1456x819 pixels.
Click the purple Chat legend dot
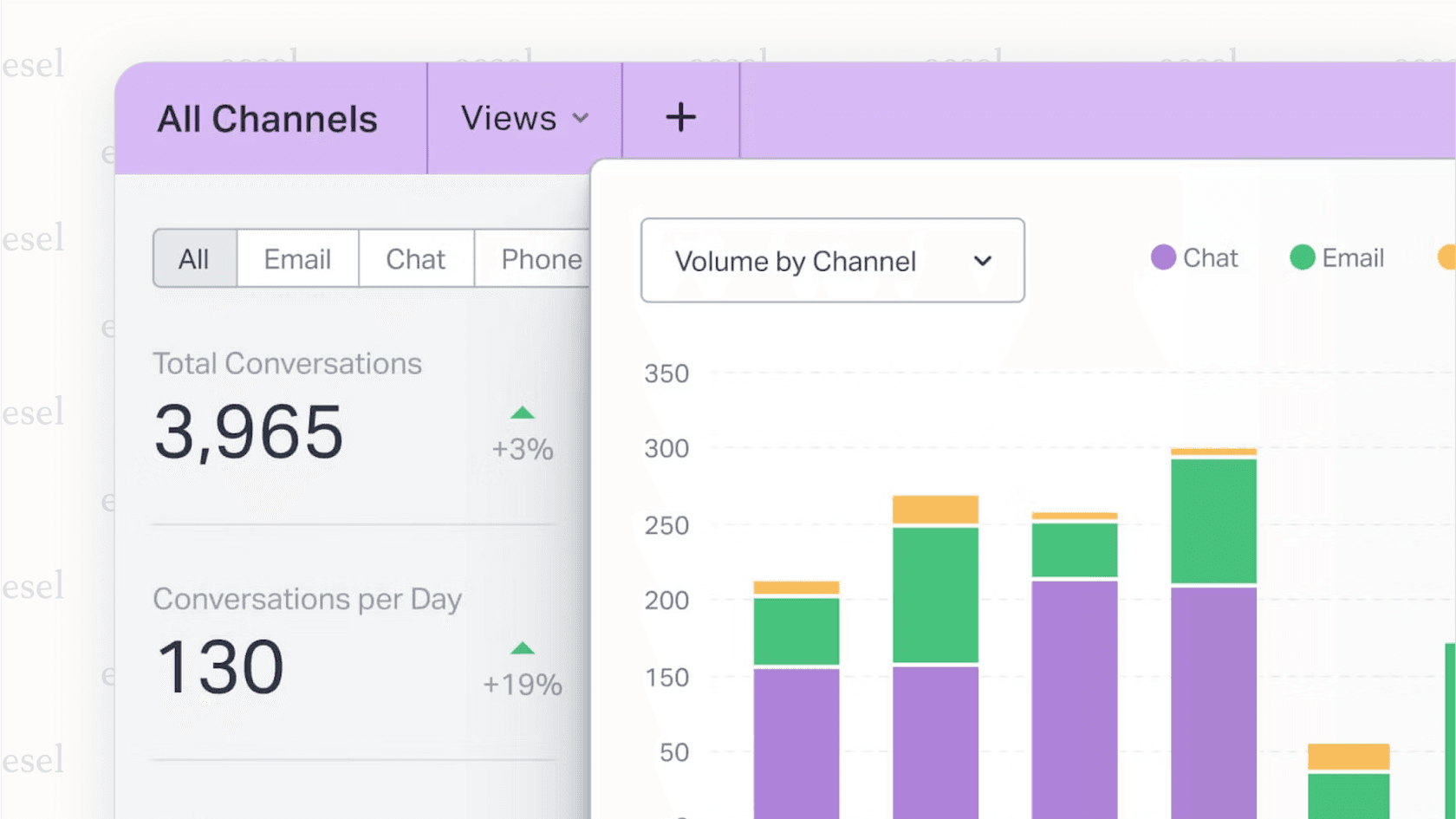pos(1162,257)
